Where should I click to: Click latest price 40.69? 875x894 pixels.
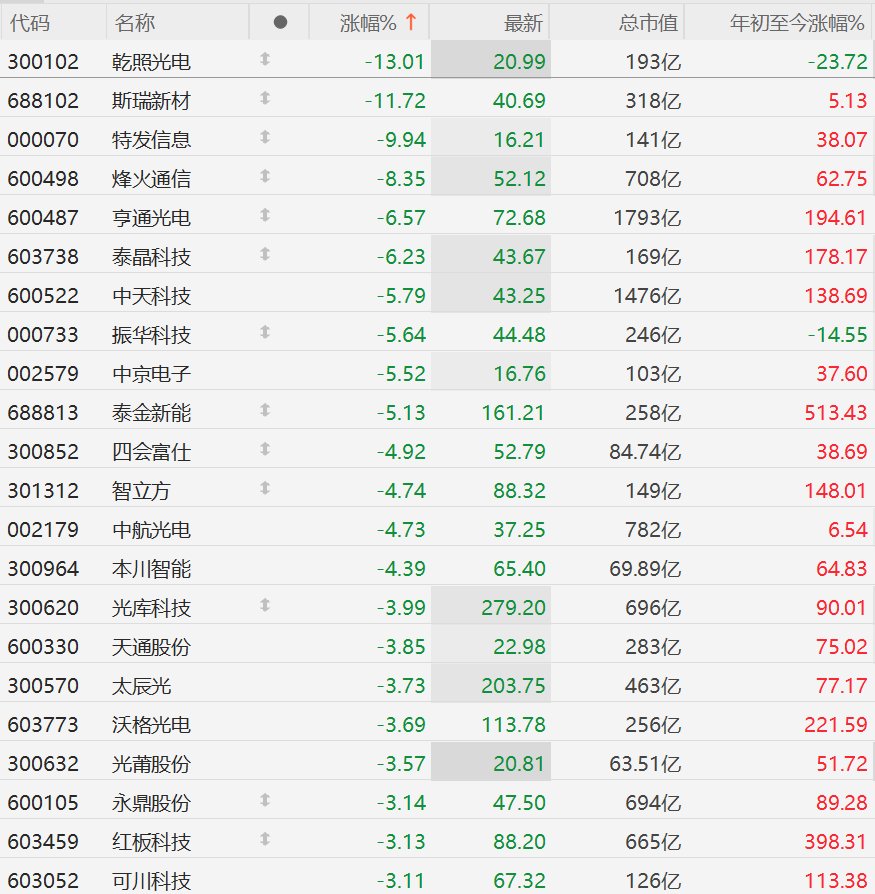click(519, 101)
